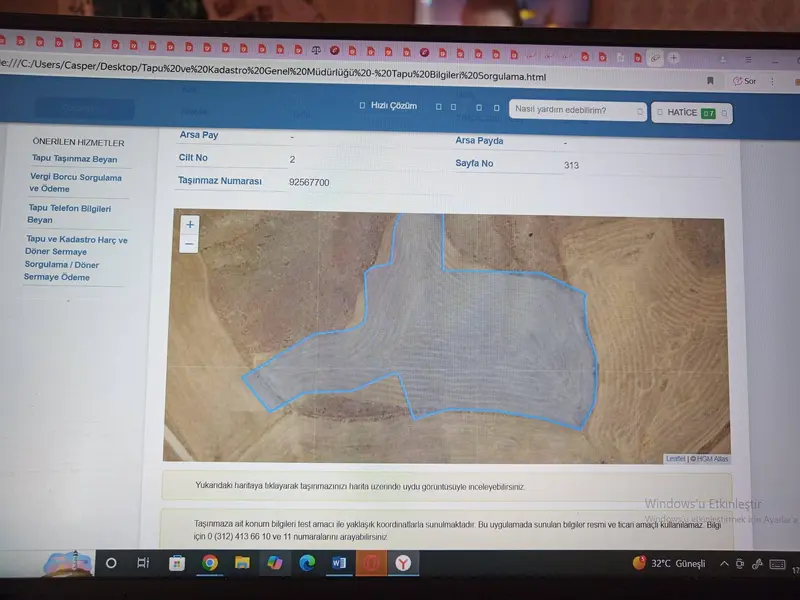Show hidden system tray icons chevron

pos(724,564)
